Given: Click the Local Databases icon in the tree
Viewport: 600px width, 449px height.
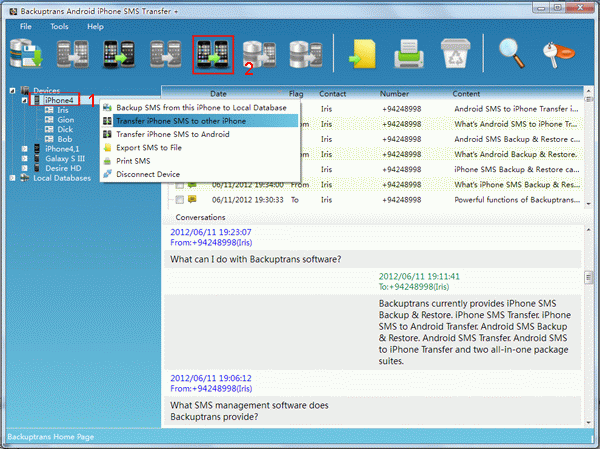Looking at the screenshot, I should tap(25, 178).
